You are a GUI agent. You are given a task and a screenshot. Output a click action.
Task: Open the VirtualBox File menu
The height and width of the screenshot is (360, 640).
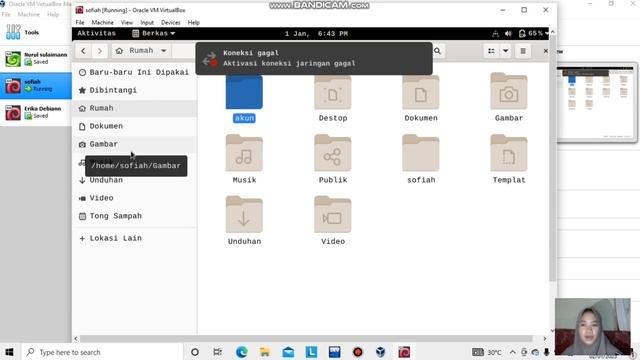80,22
